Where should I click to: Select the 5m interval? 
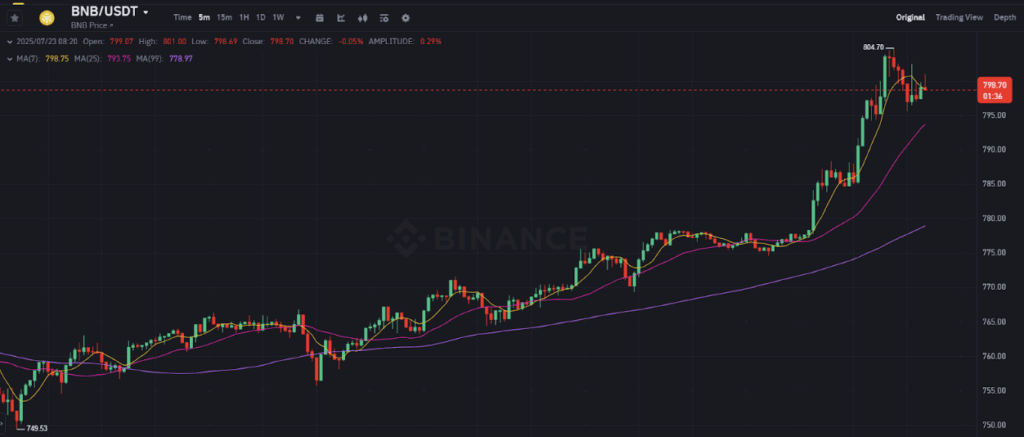click(x=204, y=18)
